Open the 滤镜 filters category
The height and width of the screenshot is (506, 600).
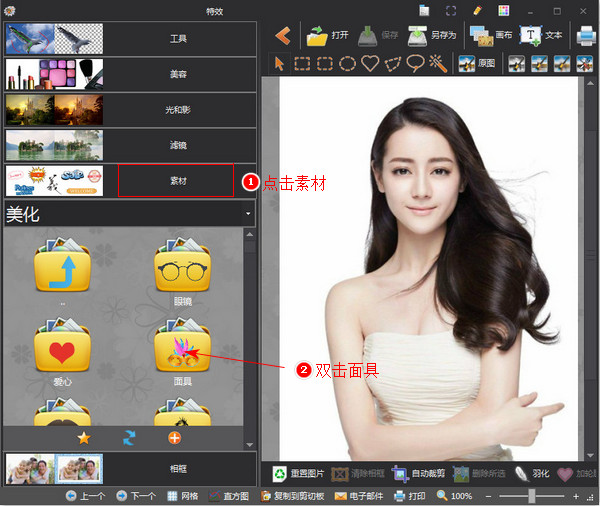click(130, 145)
